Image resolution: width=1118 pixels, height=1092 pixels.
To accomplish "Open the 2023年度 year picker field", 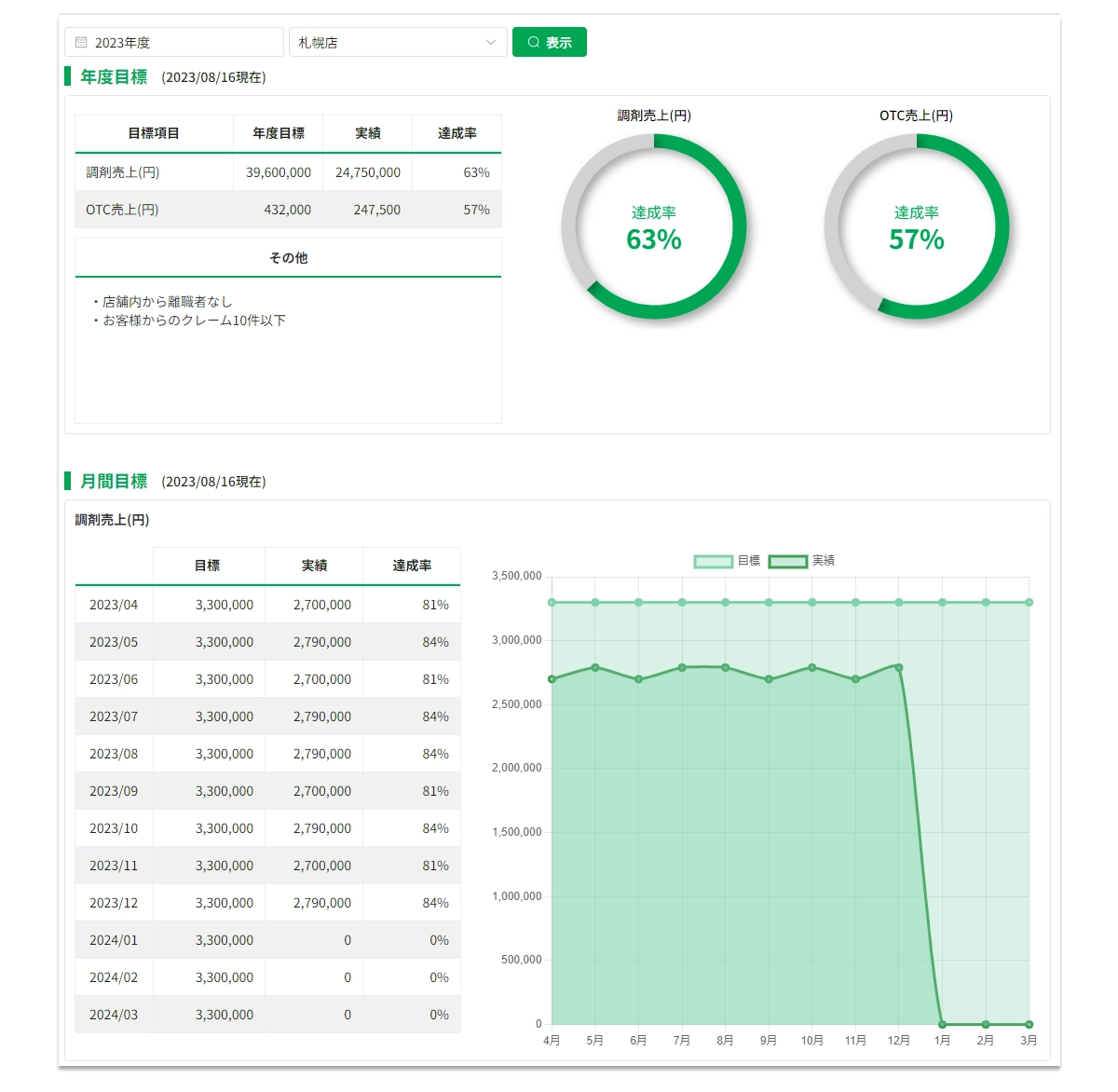I will pyautogui.click(x=174, y=42).
